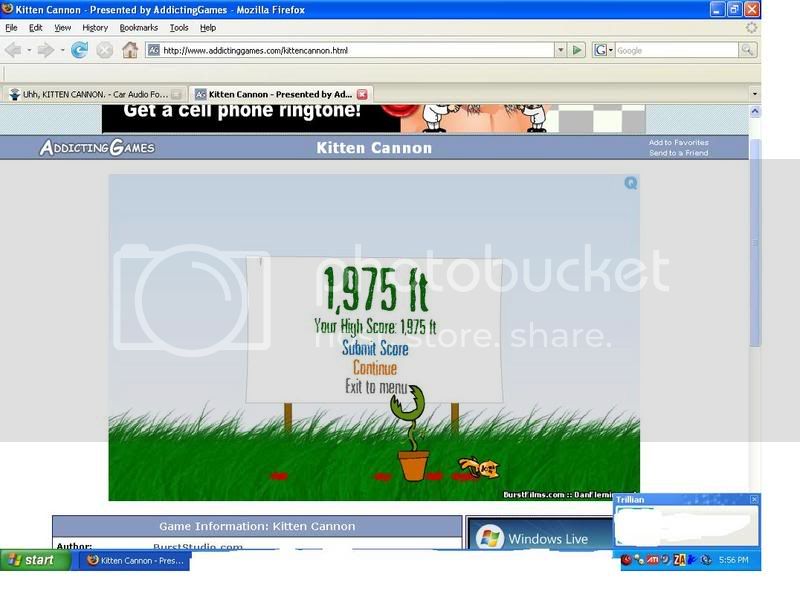The image size is (800, 600).
Task: Click the Get a cell phone ringtone banner
Action: point(373,118)
